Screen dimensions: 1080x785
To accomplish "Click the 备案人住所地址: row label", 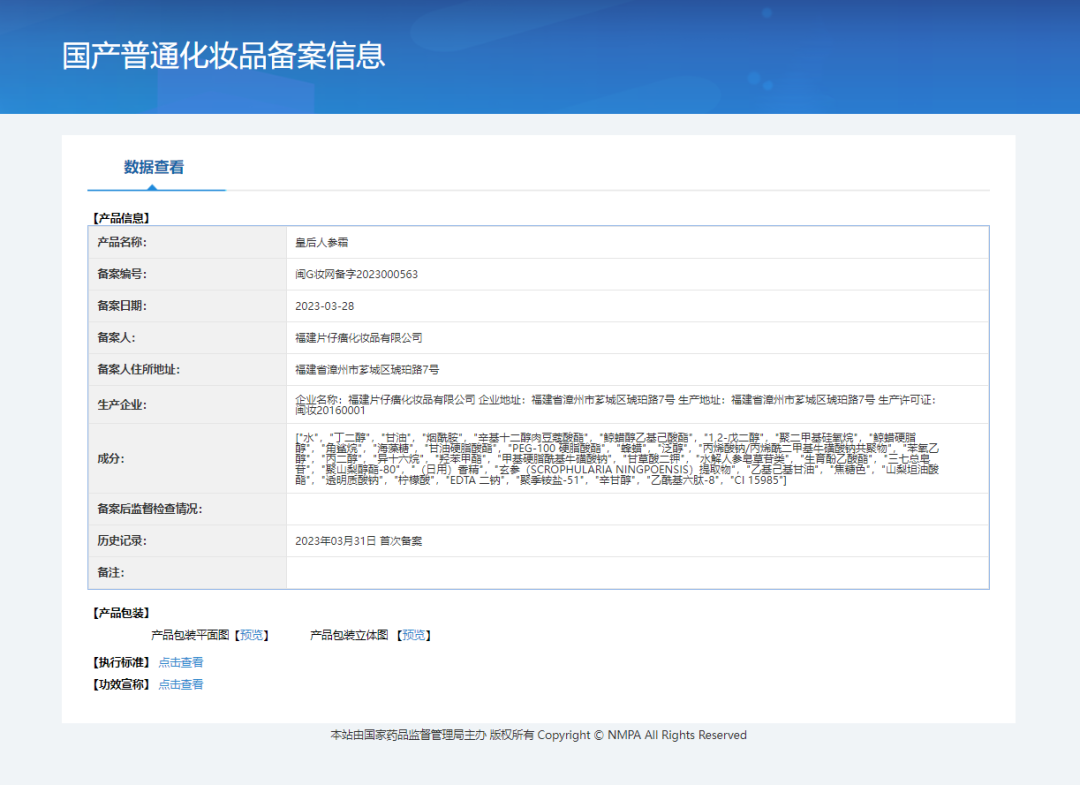I will (138, 370).
